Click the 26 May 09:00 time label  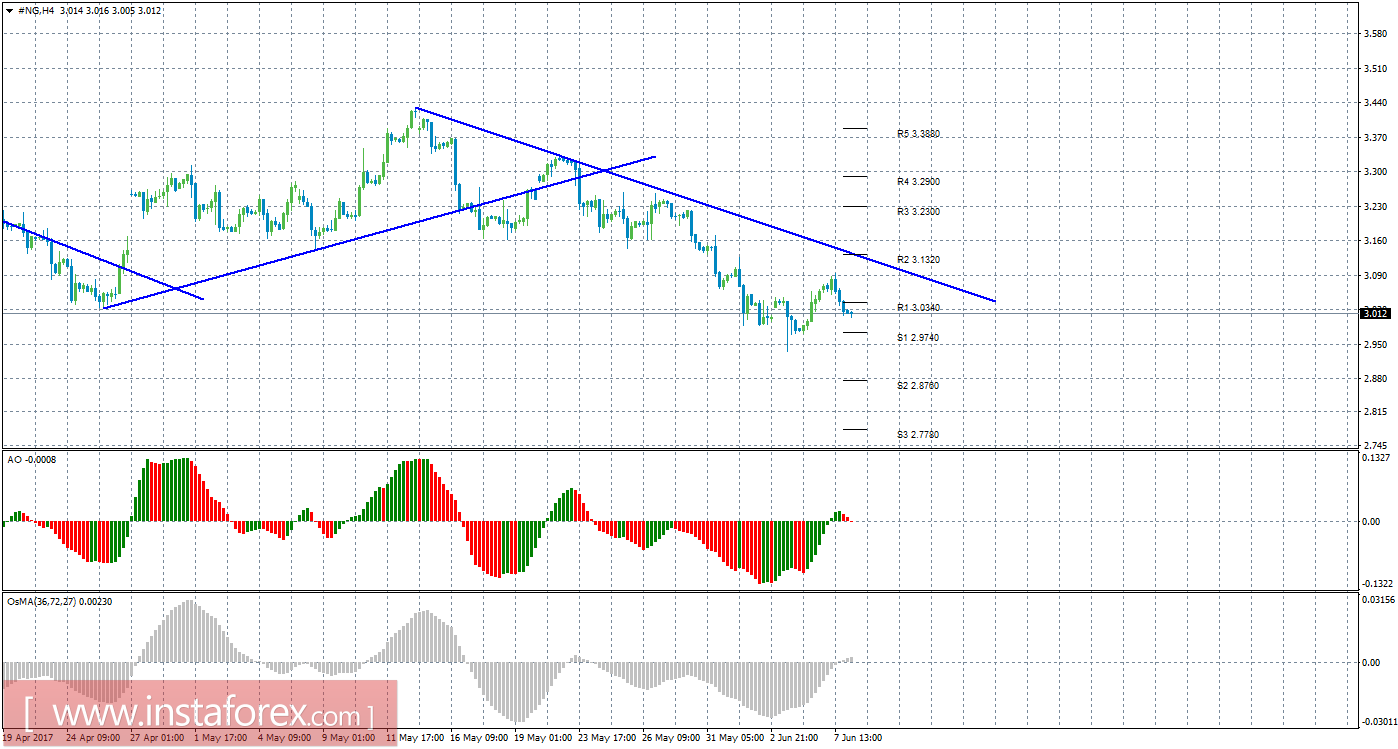(x=670, y=739)
